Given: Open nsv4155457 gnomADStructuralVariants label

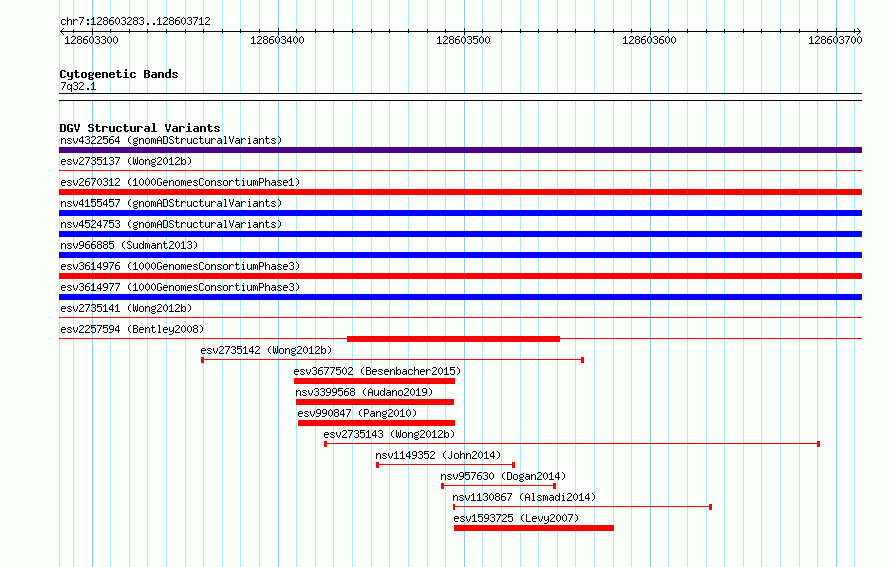Looking at the screenshot, I should click(171, 203).
